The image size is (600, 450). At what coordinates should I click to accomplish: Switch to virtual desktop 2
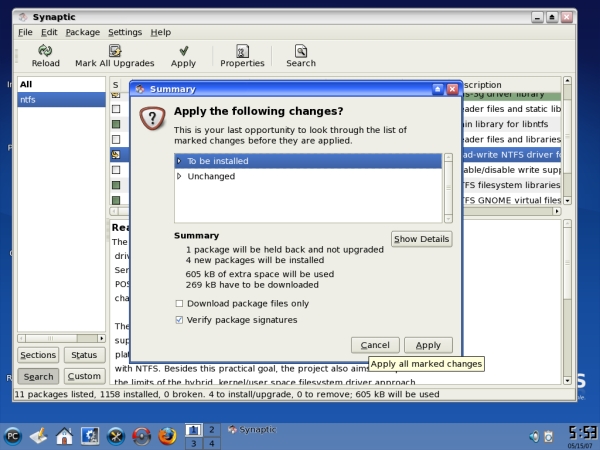[x=212, y=430]
